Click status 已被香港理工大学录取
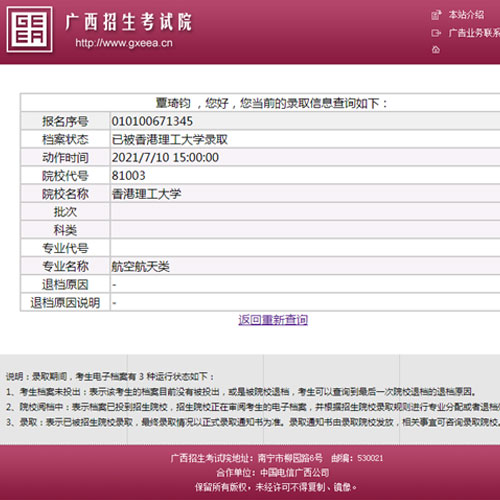 (x=170, y=140)
